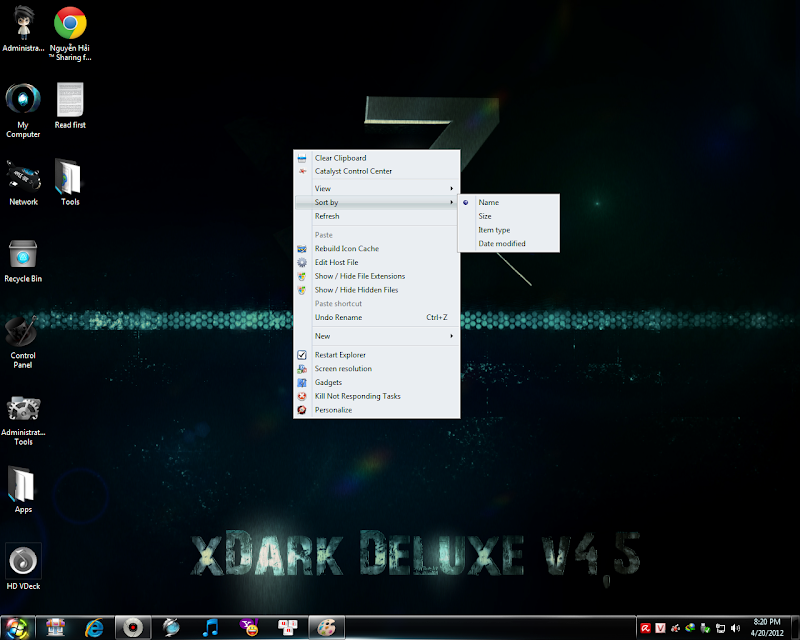Click Undo Rename in the menu
The image size is (800, 640).
376,317
